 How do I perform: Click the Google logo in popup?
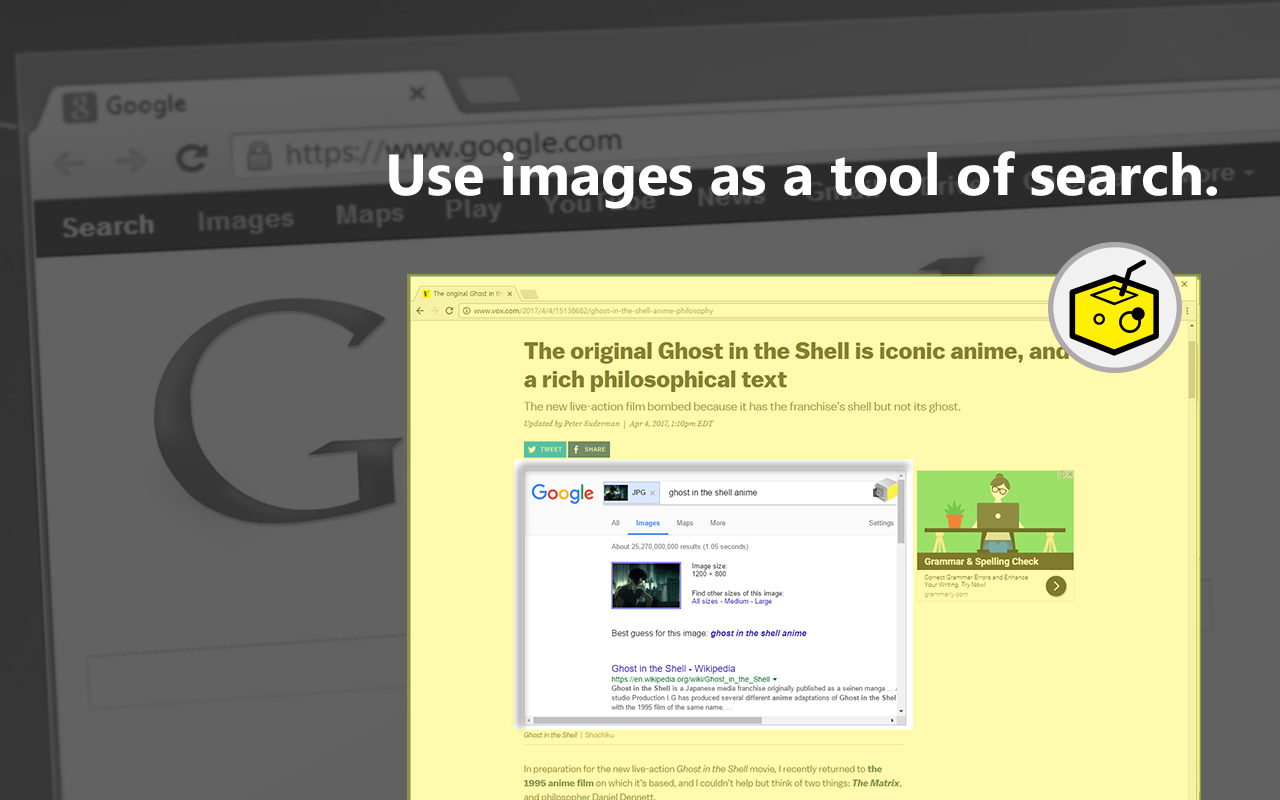[563, 493]
